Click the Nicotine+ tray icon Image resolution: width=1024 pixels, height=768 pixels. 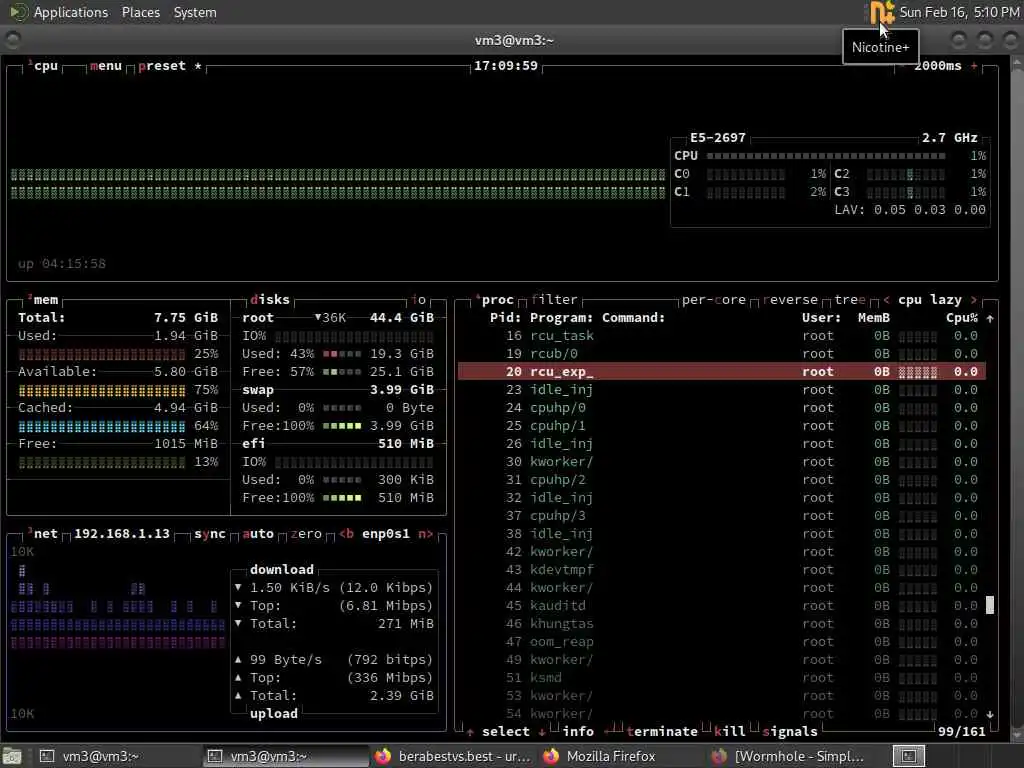coord(882,12)
